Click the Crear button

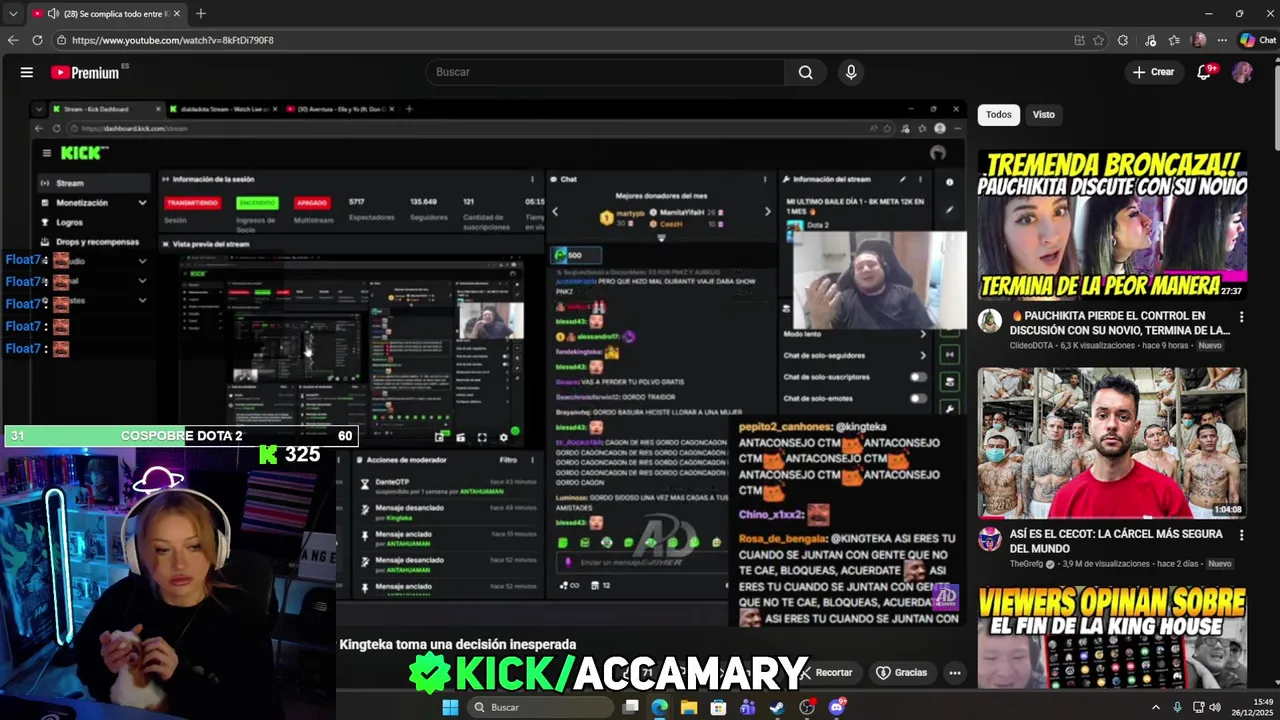point(1154,72)
